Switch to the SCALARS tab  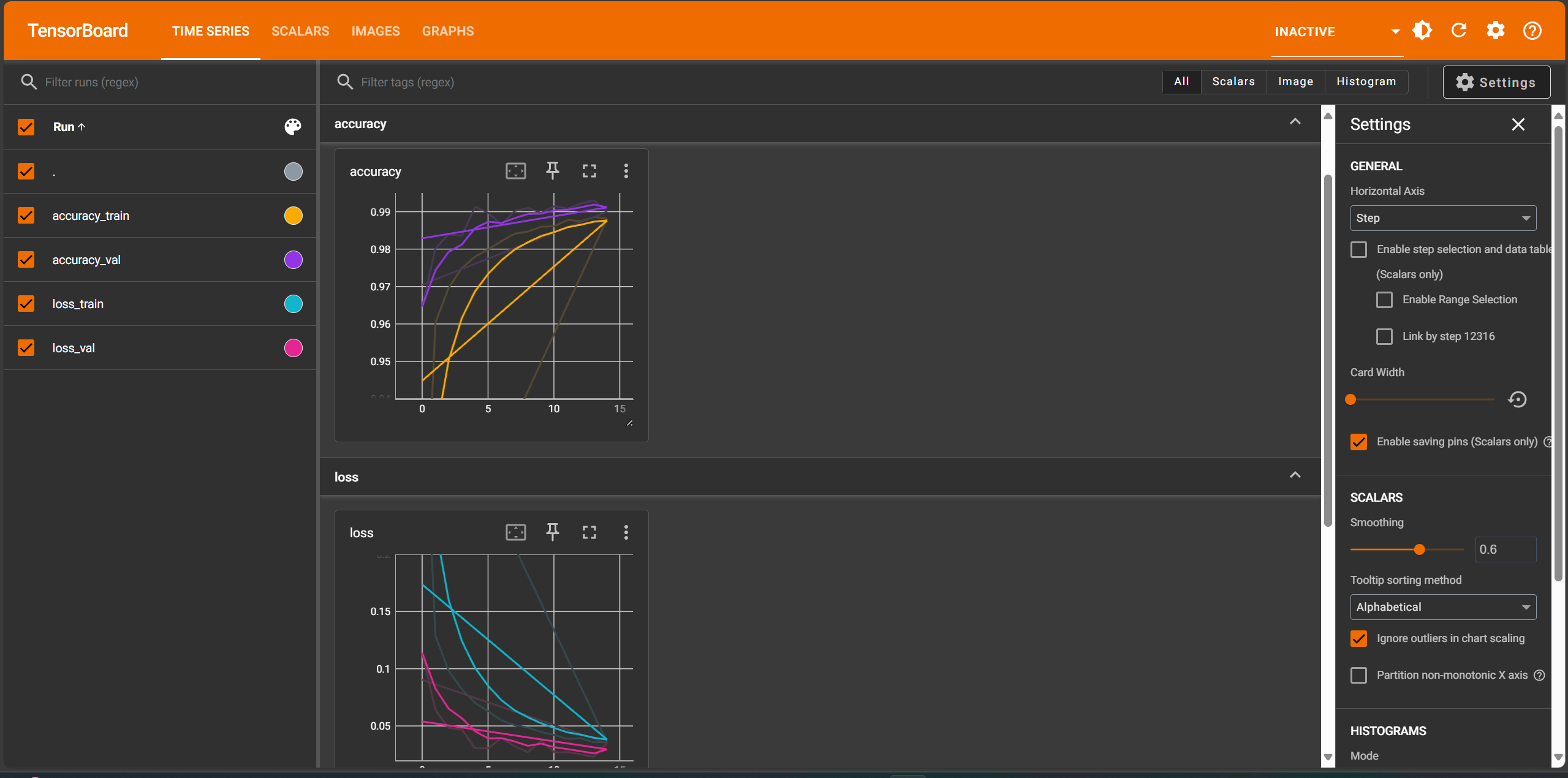tap(300, 31)
